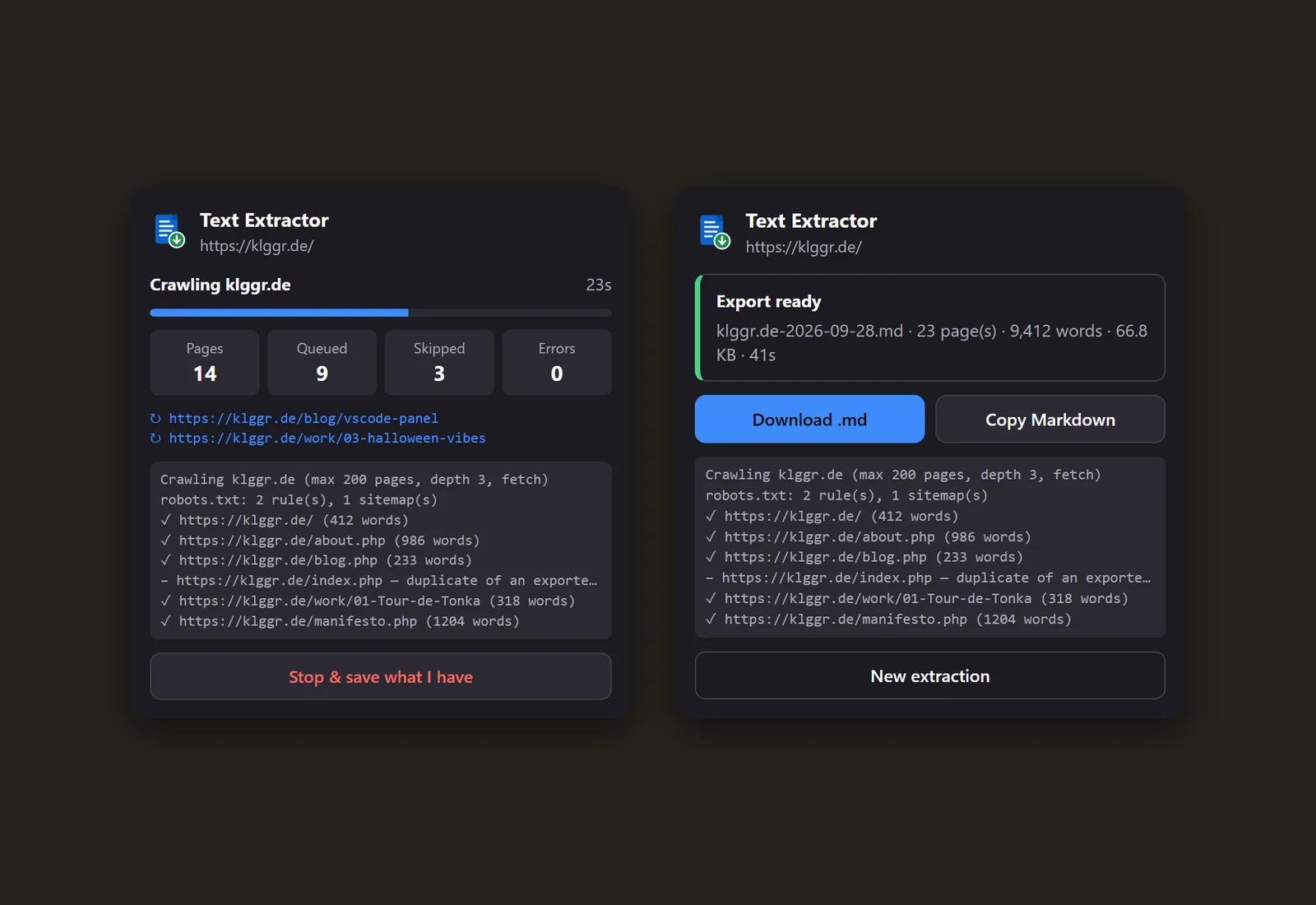Click the manifesto.php (1204 words) log line in the crawling panel
Viewport: 1316px width, 905px height.
click(x=340, y=621)
